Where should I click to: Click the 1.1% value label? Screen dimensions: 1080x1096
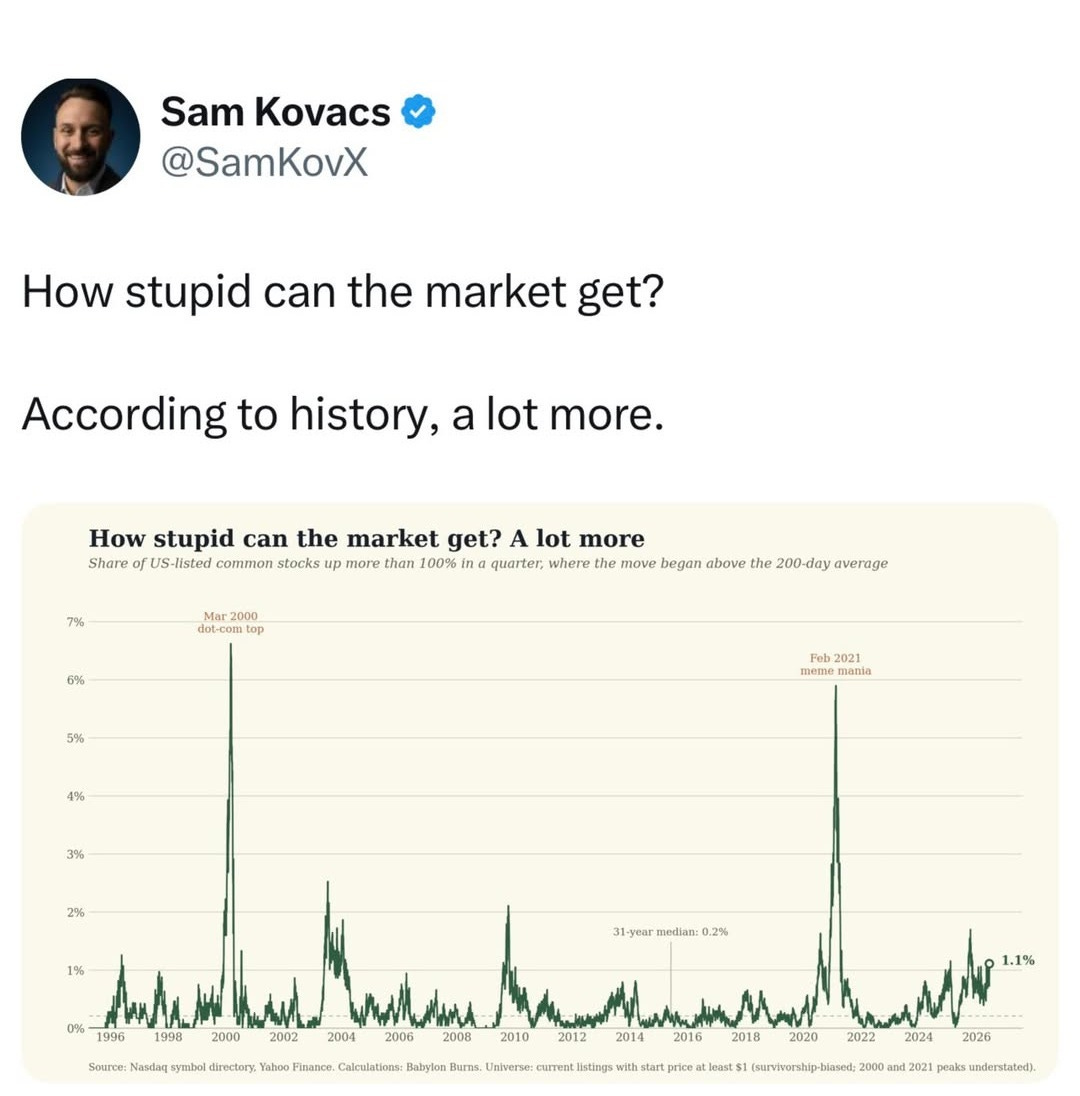pyautogui.click(x=1018, y=960)
